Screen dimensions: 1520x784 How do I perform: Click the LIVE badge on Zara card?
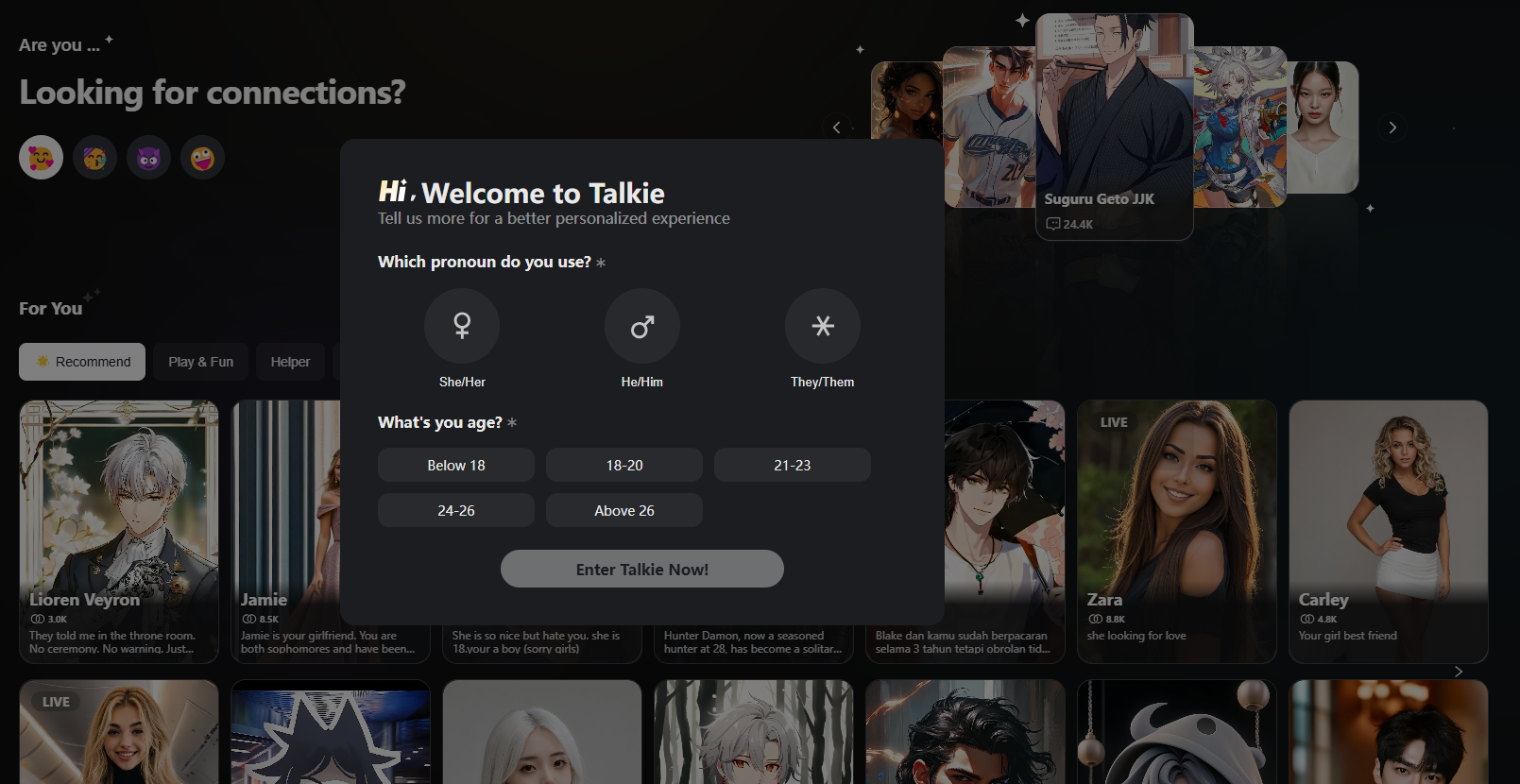(x=1114, y=422)
